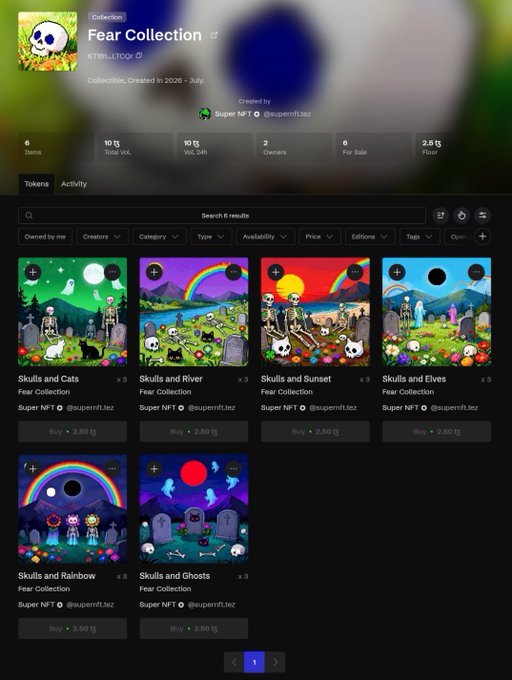512x680 pixels.
Task: Buy Skulls and Rainbow for 2.50 tez
Action: [72, 628]
